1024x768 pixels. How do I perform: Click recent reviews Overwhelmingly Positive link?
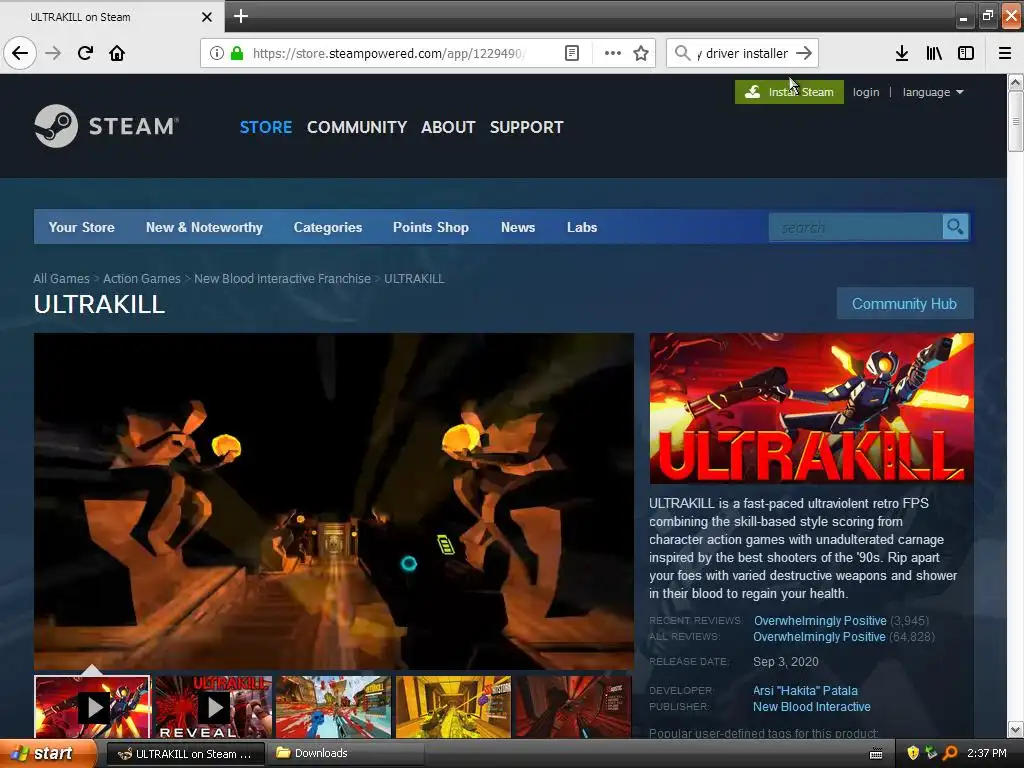click(820, 620)
